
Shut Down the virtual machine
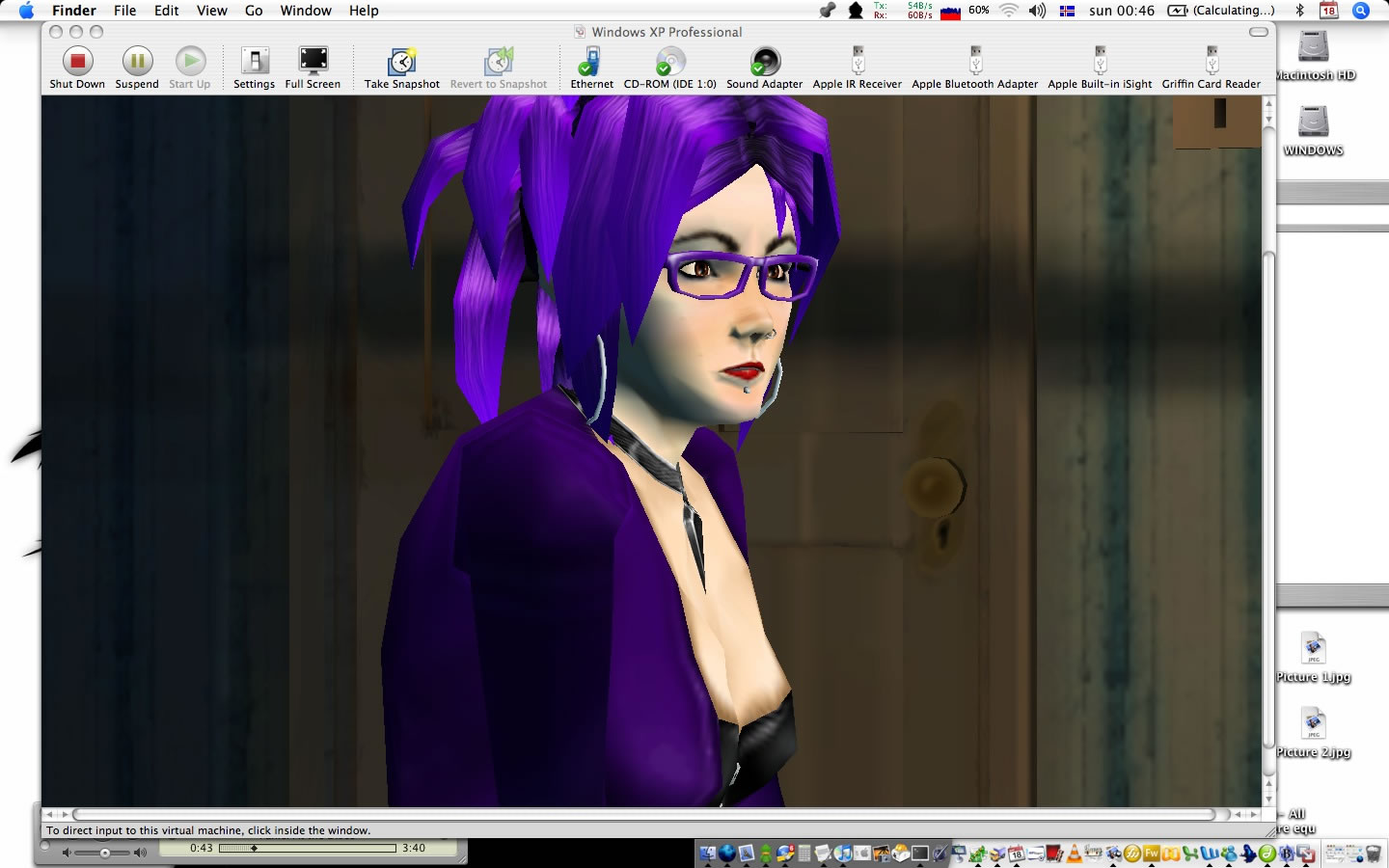pyautogui.click(x=77, y=68)
